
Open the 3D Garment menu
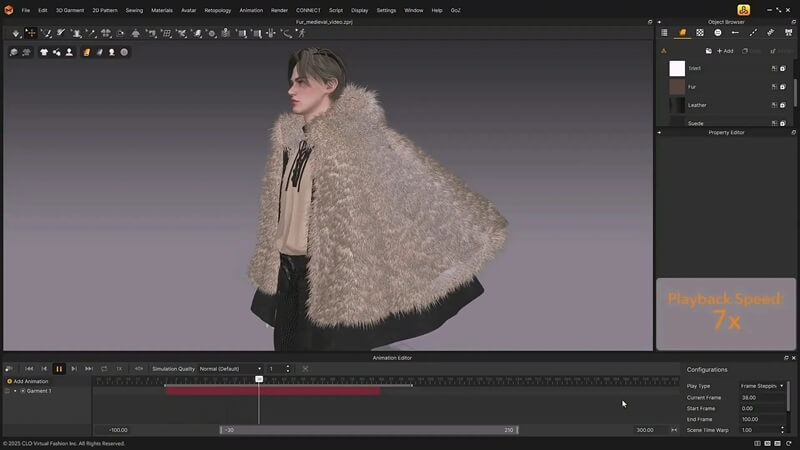70,10
